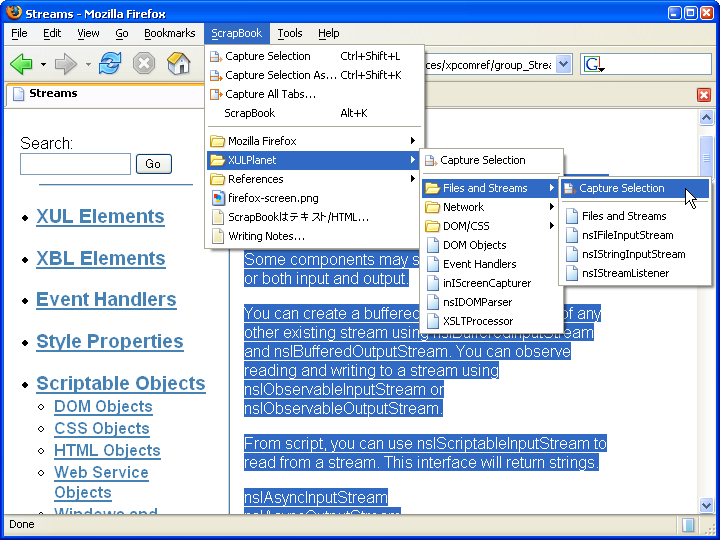Click the Google search engine icon

coord(592,64)
